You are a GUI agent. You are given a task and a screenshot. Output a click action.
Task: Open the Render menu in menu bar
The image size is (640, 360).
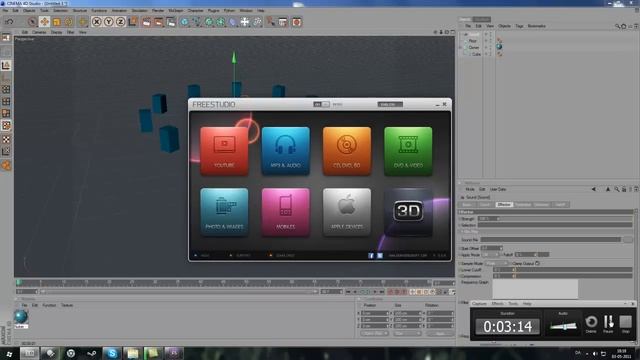click(158, 10)
